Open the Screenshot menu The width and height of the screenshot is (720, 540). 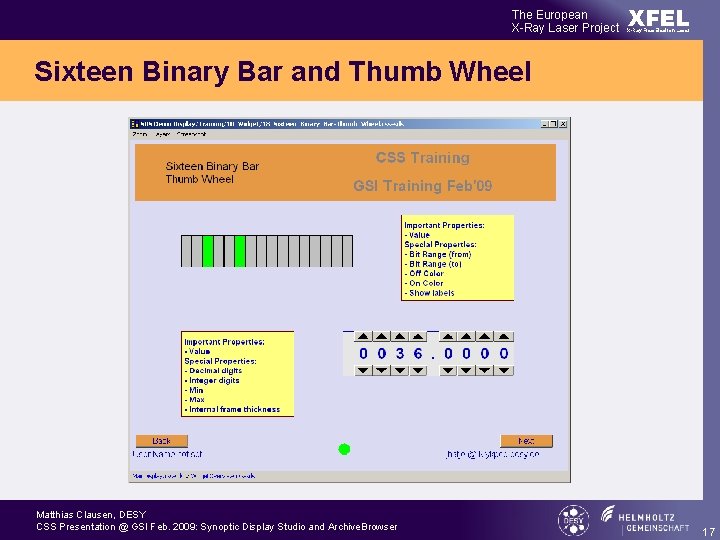(191, 134)
